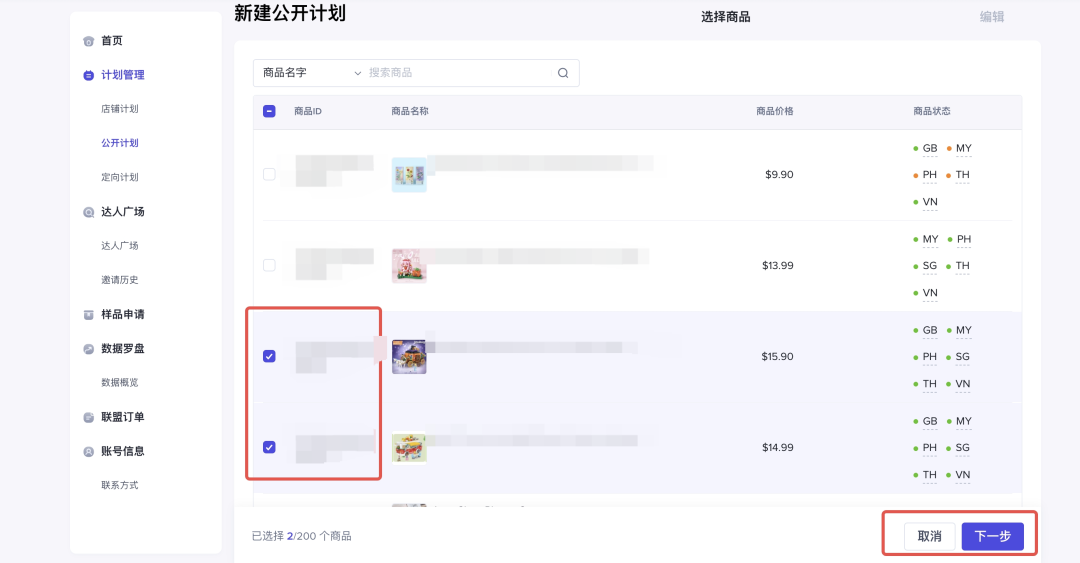The width and height of the screenshot is (1080, 563).
Task: Click the 样品申请 icon in sidebar
Action: coord(89,314)
